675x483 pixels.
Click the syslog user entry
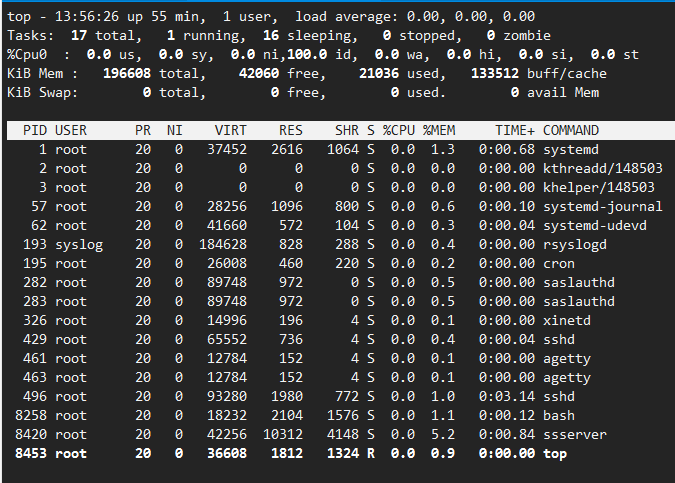pos(79,243)
